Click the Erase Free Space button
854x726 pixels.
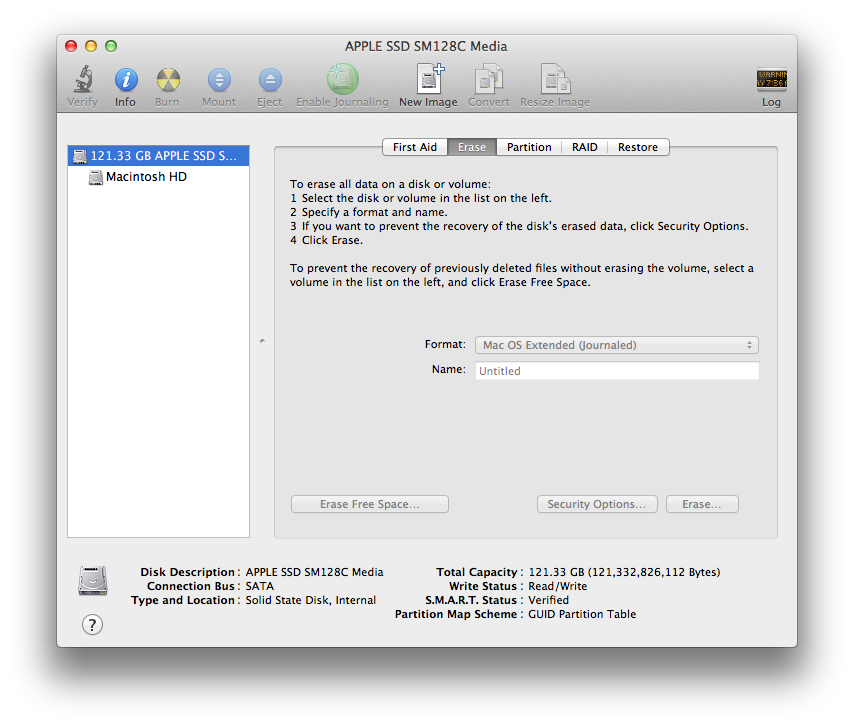point(370,504)
